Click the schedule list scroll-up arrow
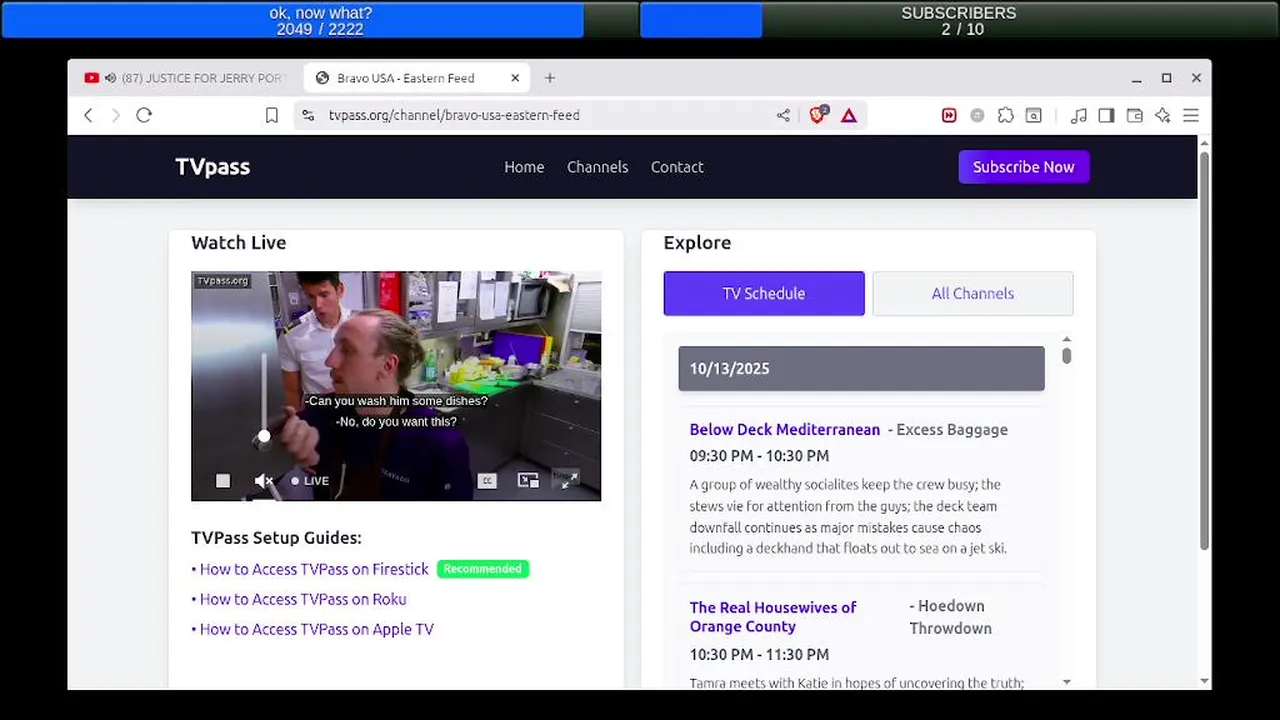 tap(1066, 340)
